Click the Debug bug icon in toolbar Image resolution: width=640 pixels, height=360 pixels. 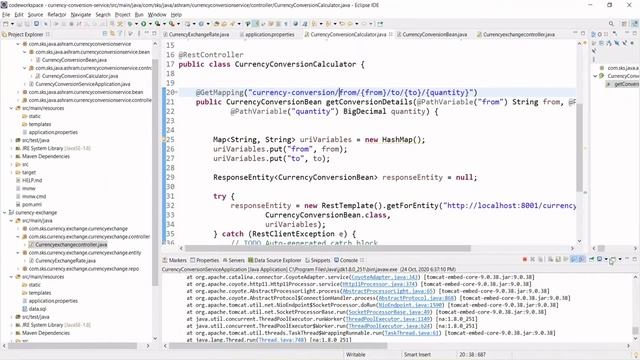click(129, 24)
